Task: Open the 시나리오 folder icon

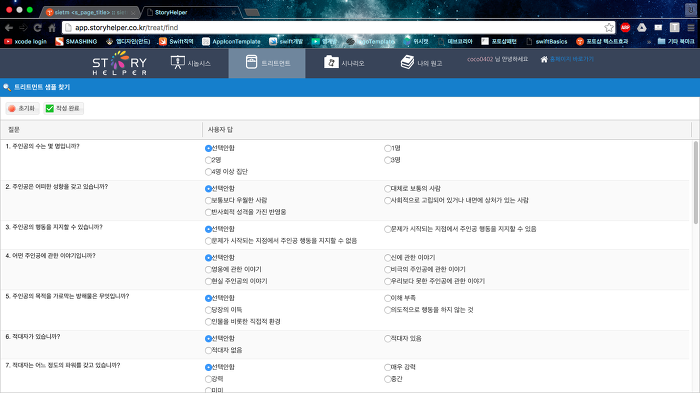Action: click(x=331, y=62)
